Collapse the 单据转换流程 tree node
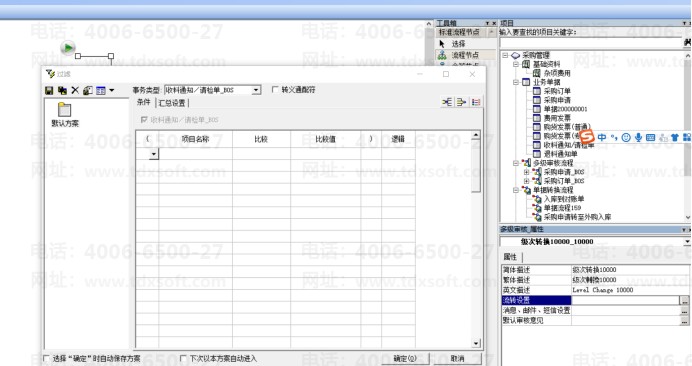 point(516,190)
